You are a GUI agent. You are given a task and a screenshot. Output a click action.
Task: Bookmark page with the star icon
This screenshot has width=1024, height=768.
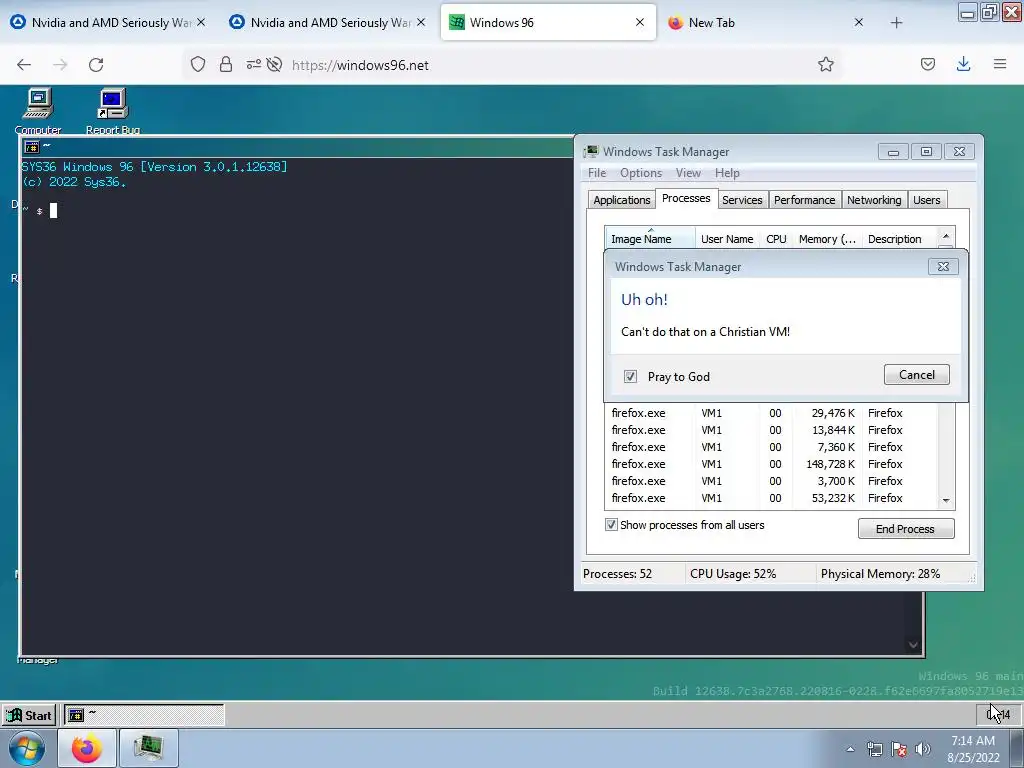(825, 64)
